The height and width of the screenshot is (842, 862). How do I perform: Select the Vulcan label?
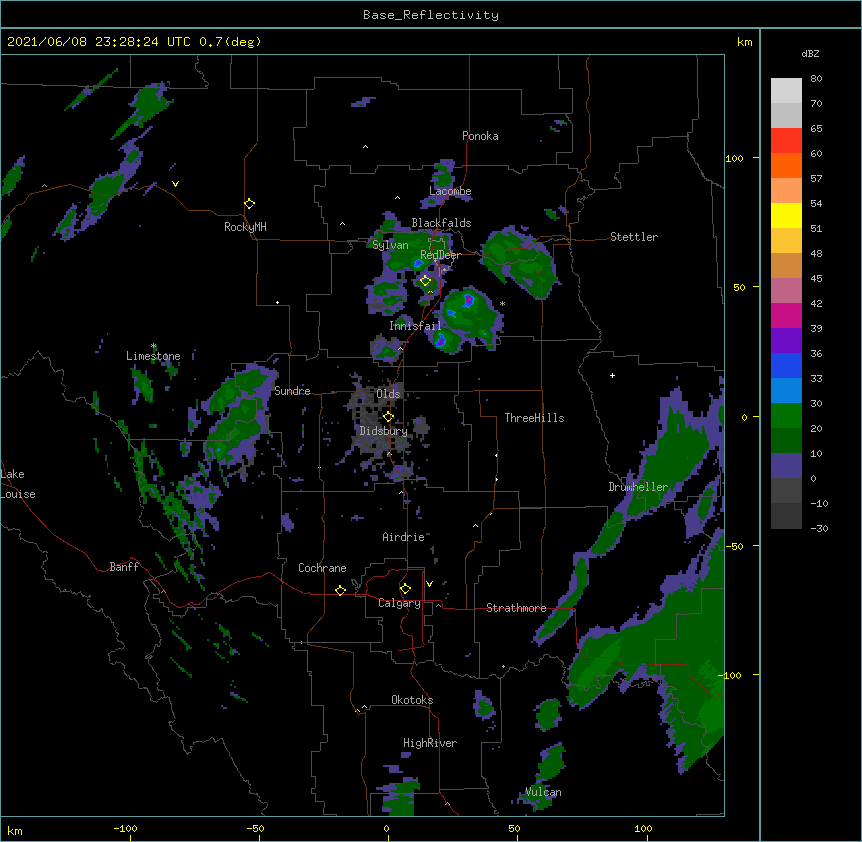pyautogui.click(x=543, y=792)
